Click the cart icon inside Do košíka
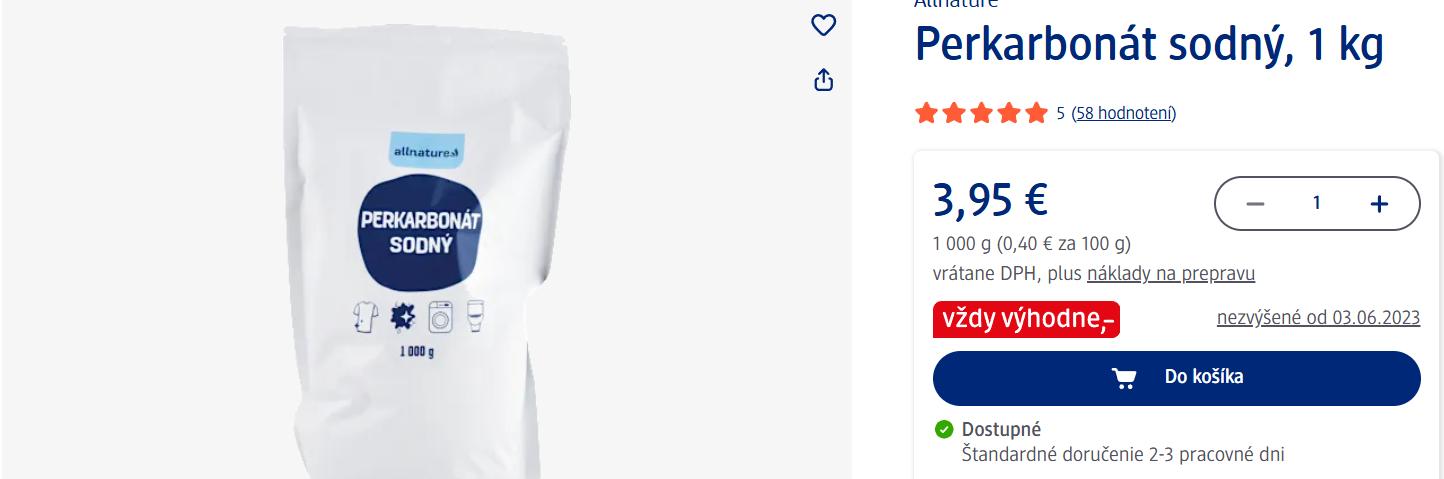This screenshot has height=479, width=1444. click(x=1124, y=377)
